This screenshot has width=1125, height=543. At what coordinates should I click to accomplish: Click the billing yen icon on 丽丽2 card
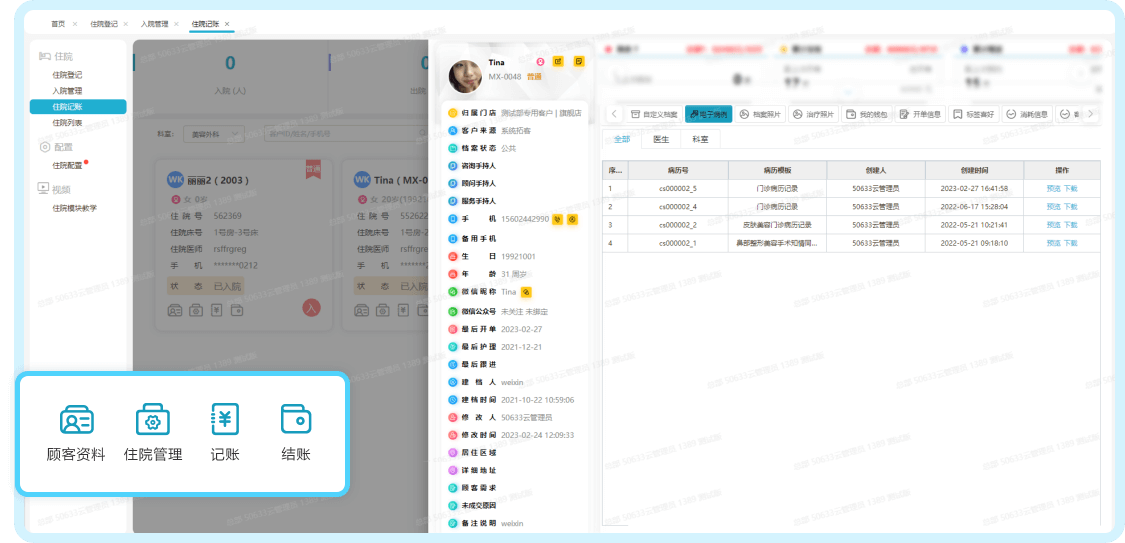216,311
